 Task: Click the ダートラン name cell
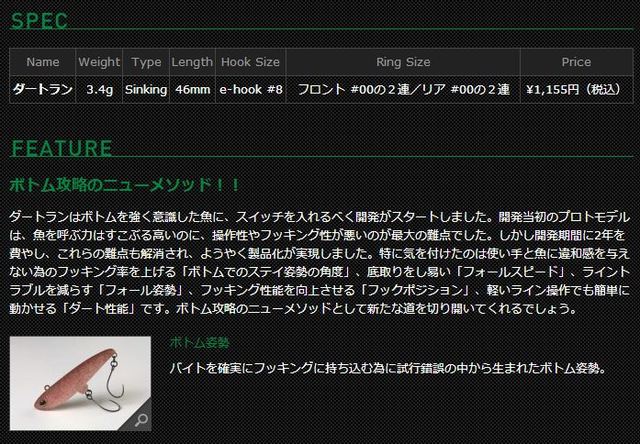[42, 89]
